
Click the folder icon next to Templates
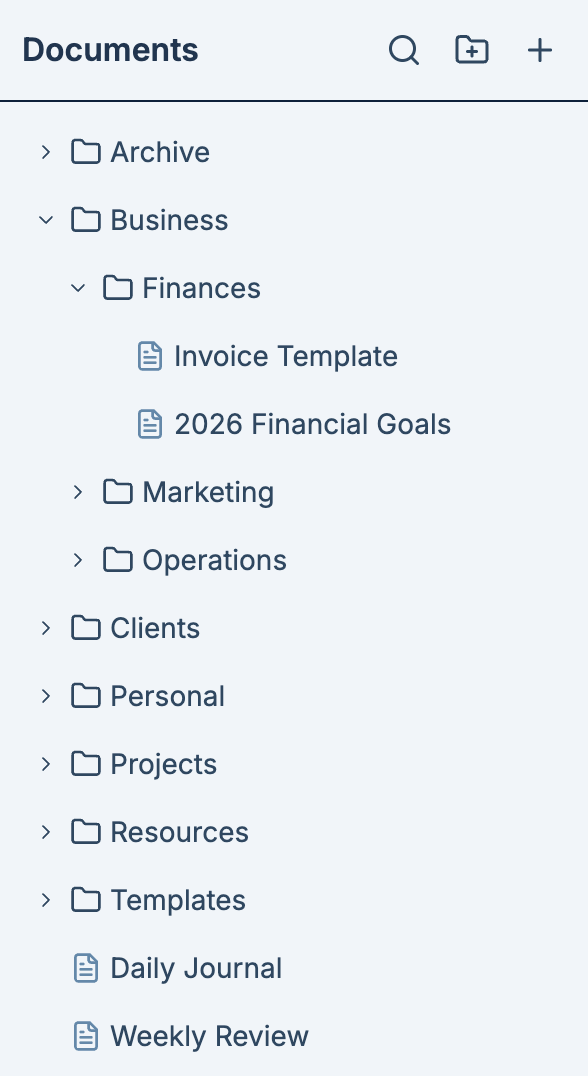pos(86,899)
